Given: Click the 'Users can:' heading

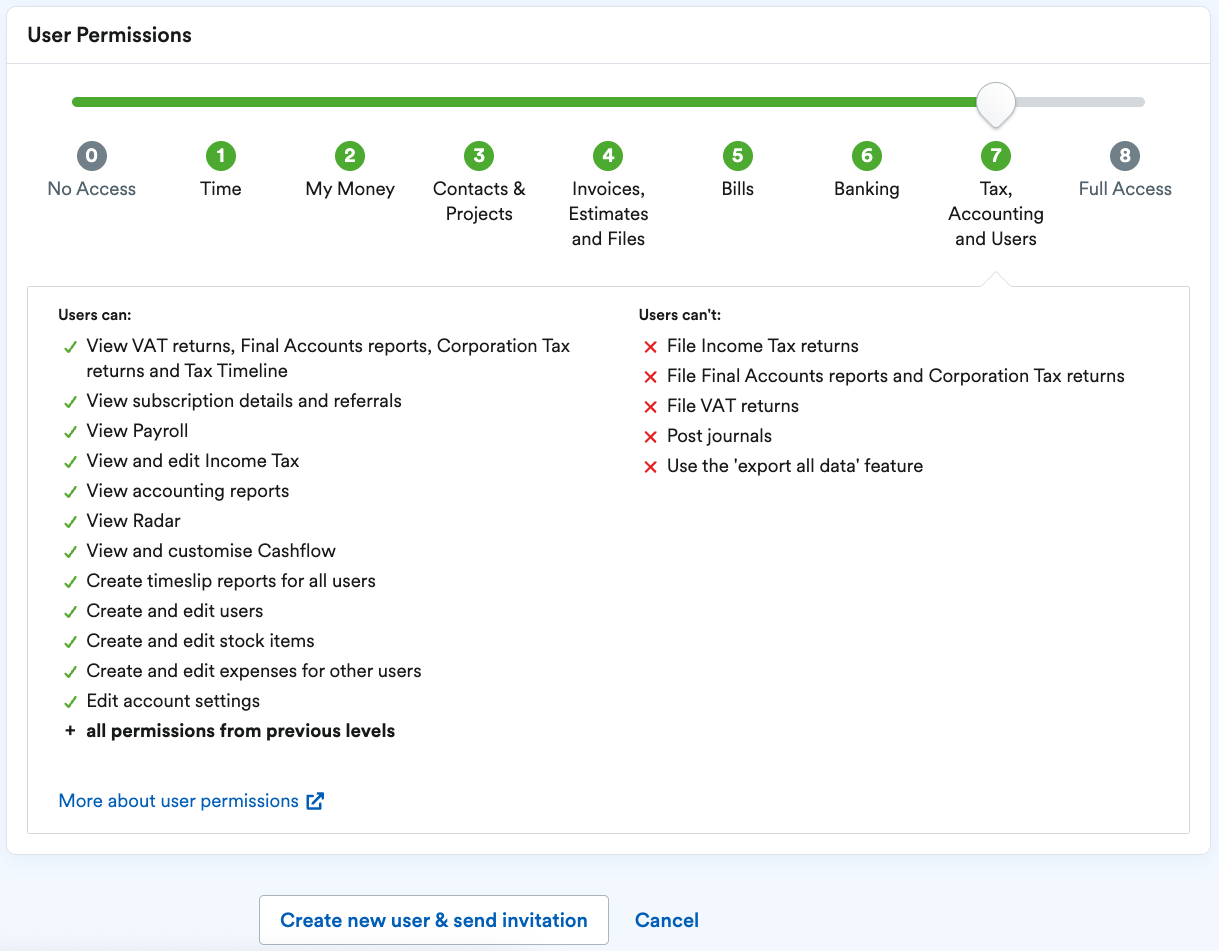Looking at the screenshot, I should (x=95, y=315).
